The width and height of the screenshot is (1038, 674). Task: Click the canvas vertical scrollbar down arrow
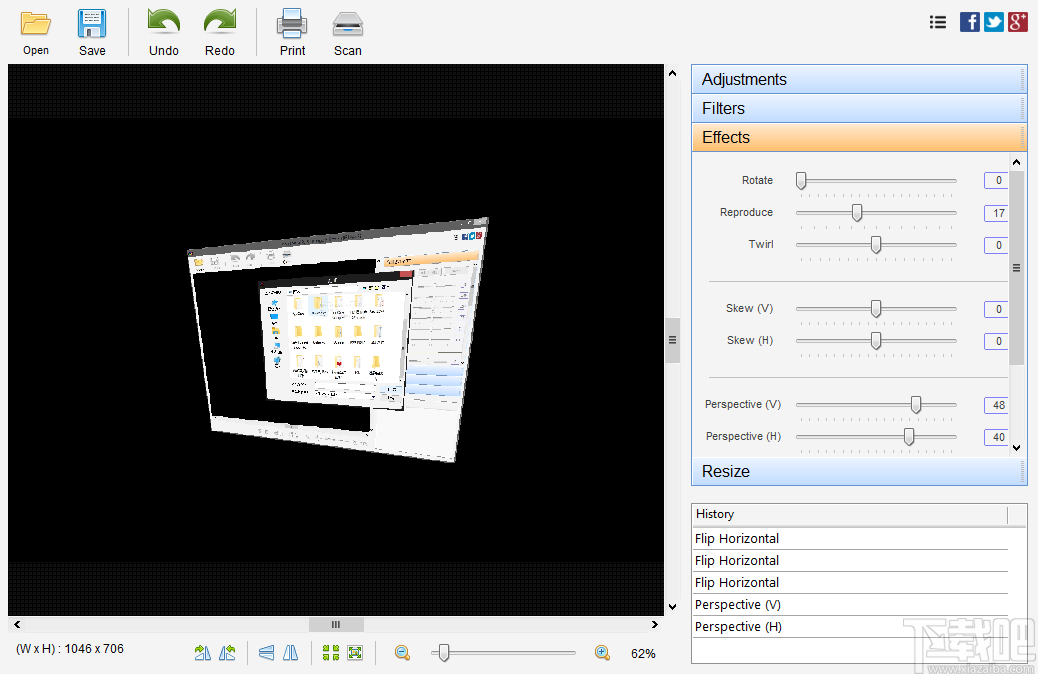point(673,606)
